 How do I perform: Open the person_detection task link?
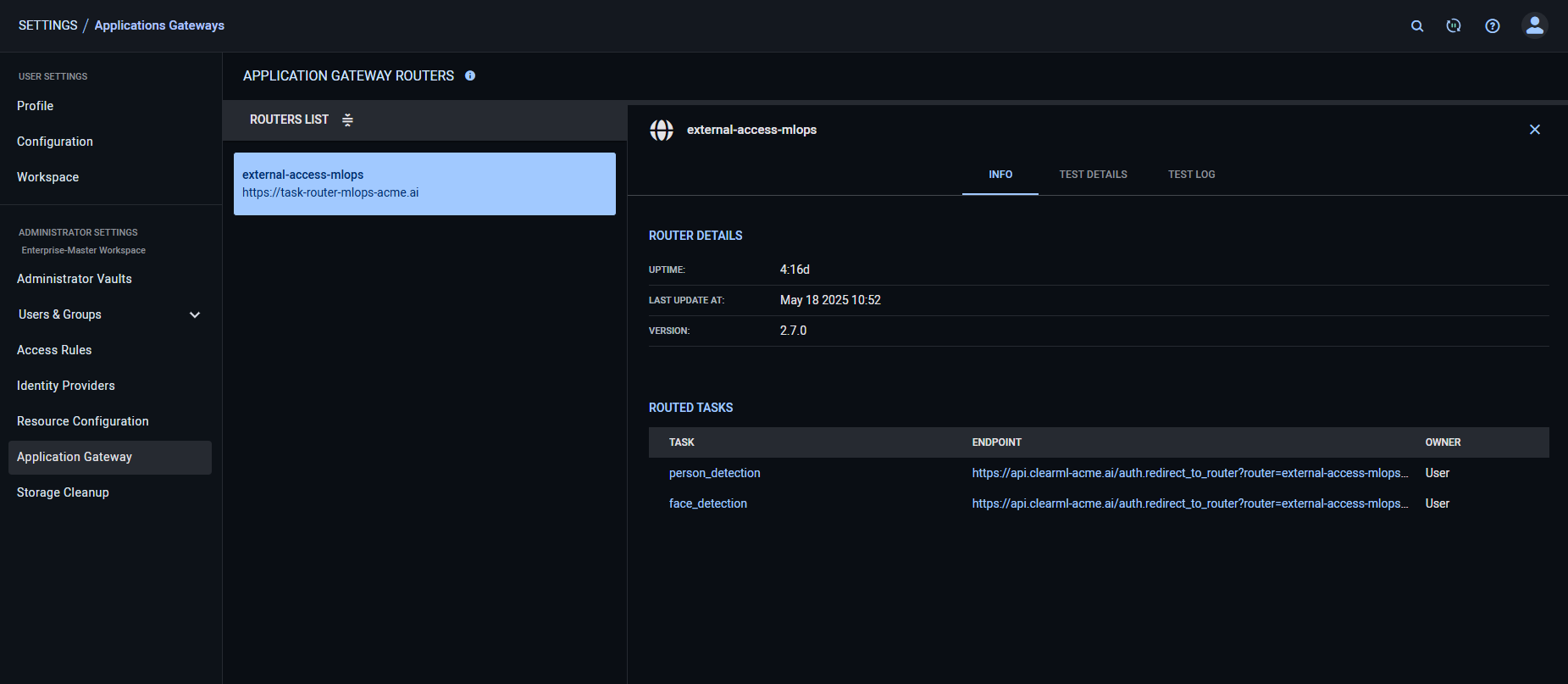coord(714,473)
